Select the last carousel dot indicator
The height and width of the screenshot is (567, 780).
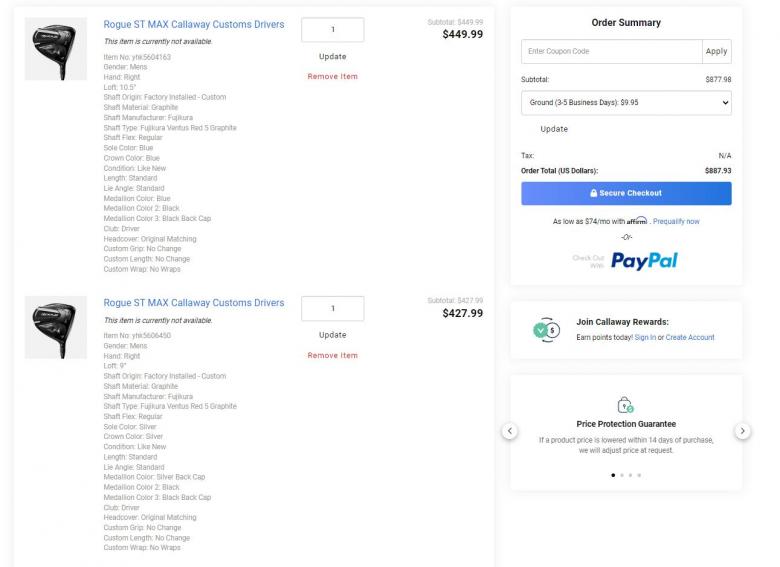639,475
